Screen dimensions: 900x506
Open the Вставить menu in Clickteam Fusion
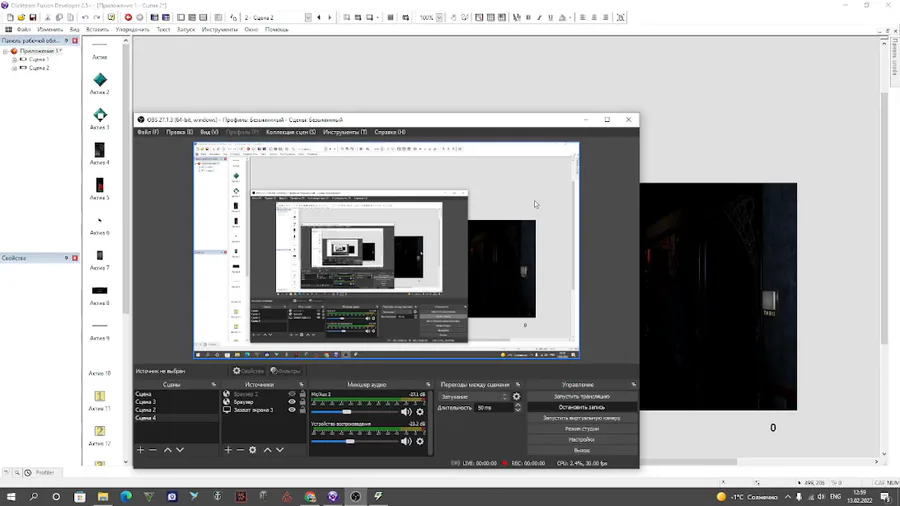click(x=97, y=29)
